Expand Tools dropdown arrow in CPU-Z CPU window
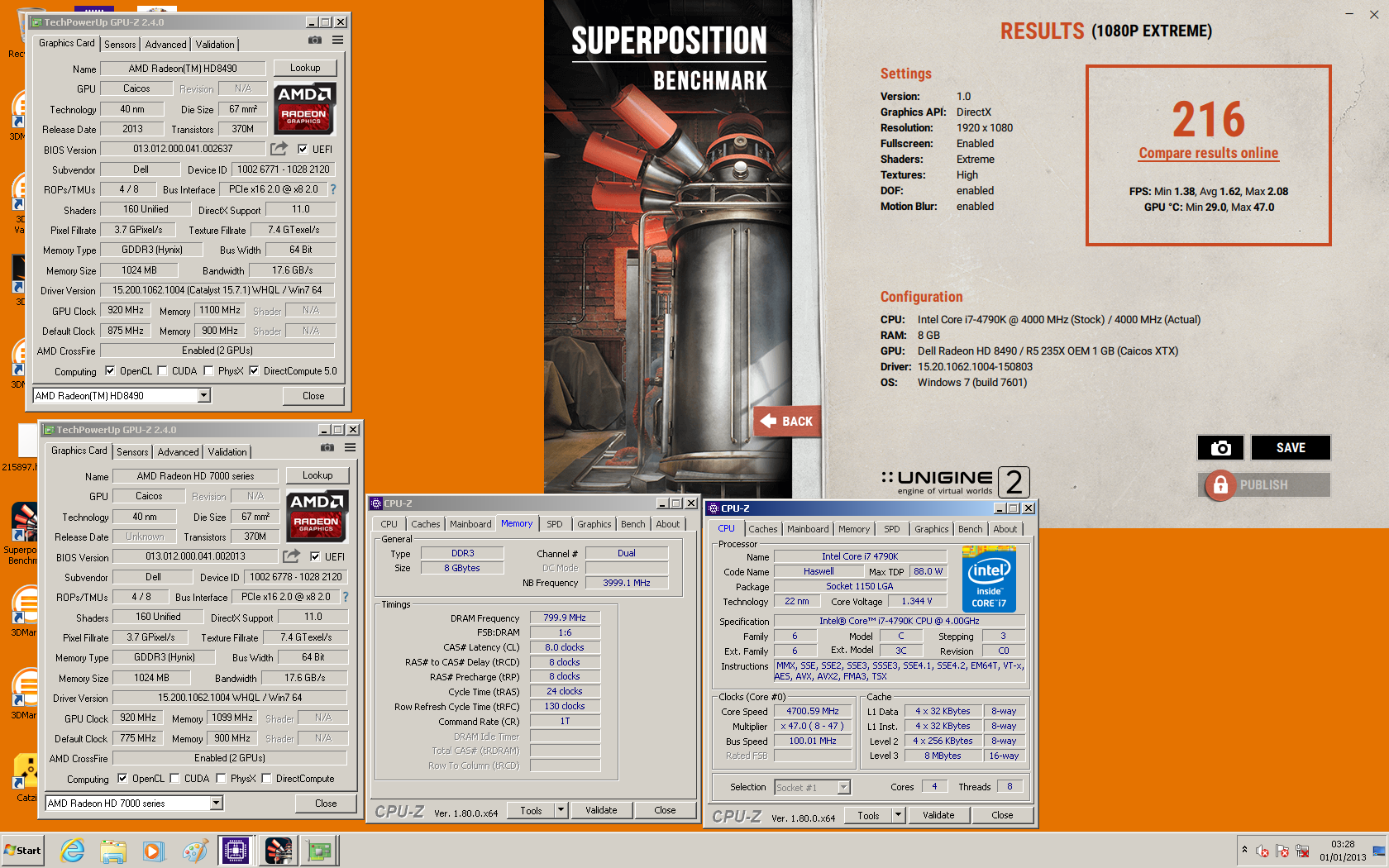This screenshot has width=1389, height=868. click(x=899, y=815)
